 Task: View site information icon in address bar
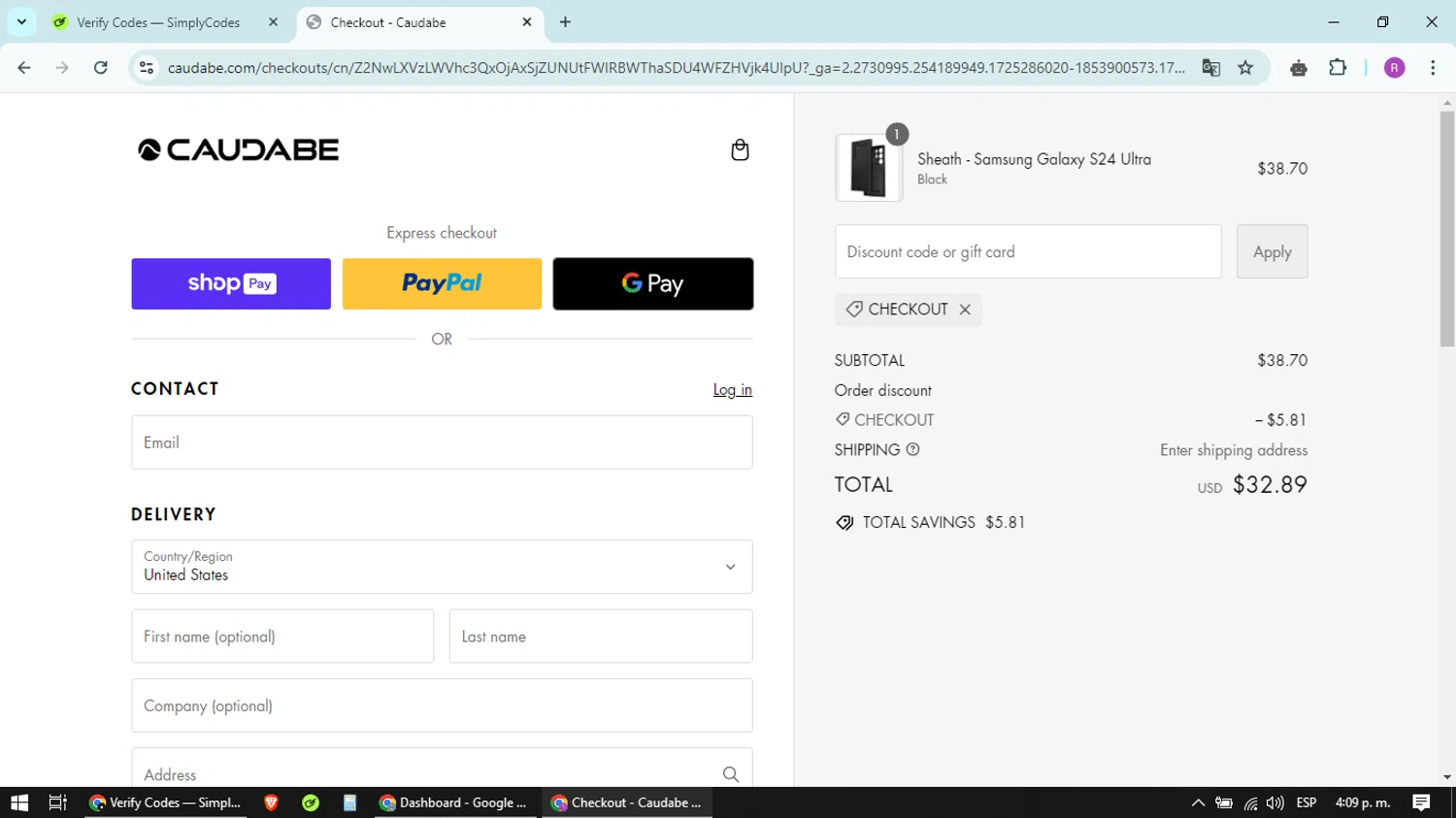pyautogui.click(x=147, y=68)
